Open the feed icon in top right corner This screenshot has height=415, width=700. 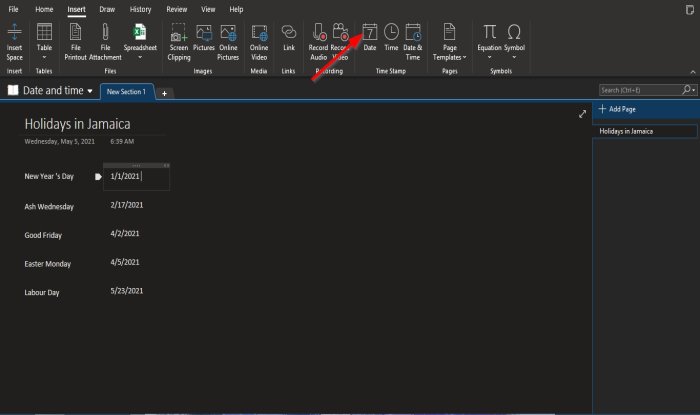690,10
